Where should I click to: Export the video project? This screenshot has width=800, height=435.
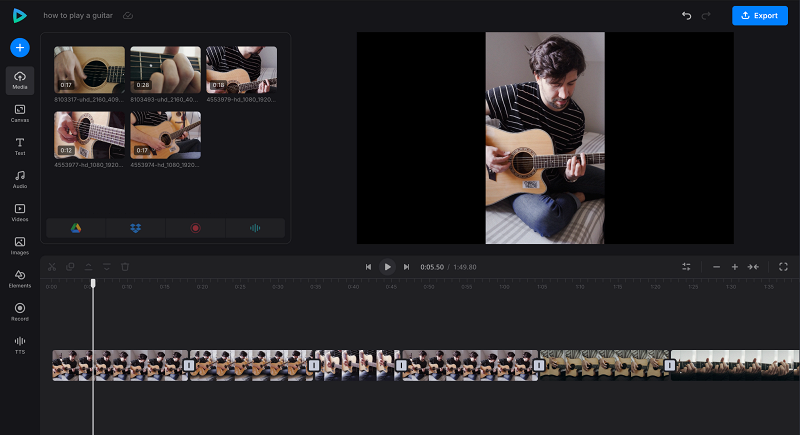[760, 16]
